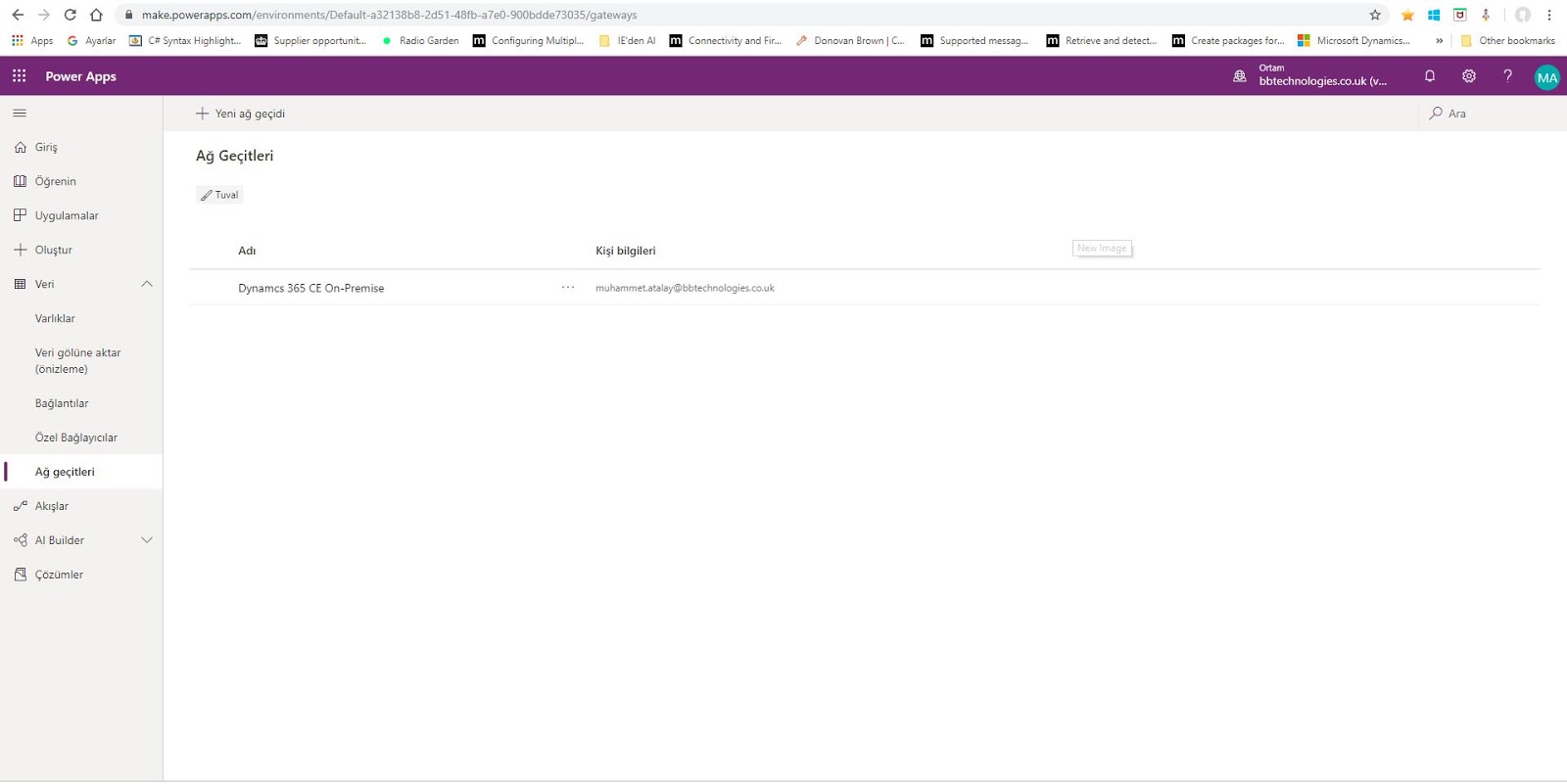This screenshot has width=1567, height=784.
Task: Click the Veri table icon
Action: pyautogui.click(x=21, y=284)
